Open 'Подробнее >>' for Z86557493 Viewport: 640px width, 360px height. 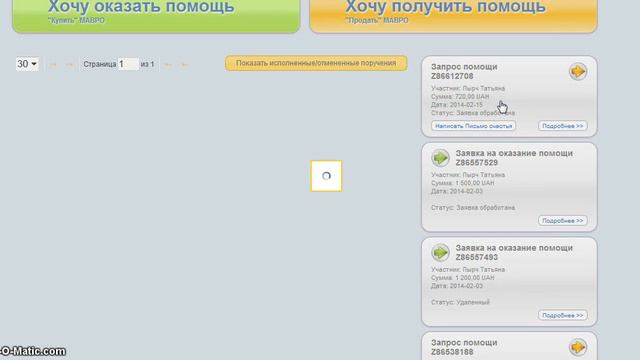point(562,315)
